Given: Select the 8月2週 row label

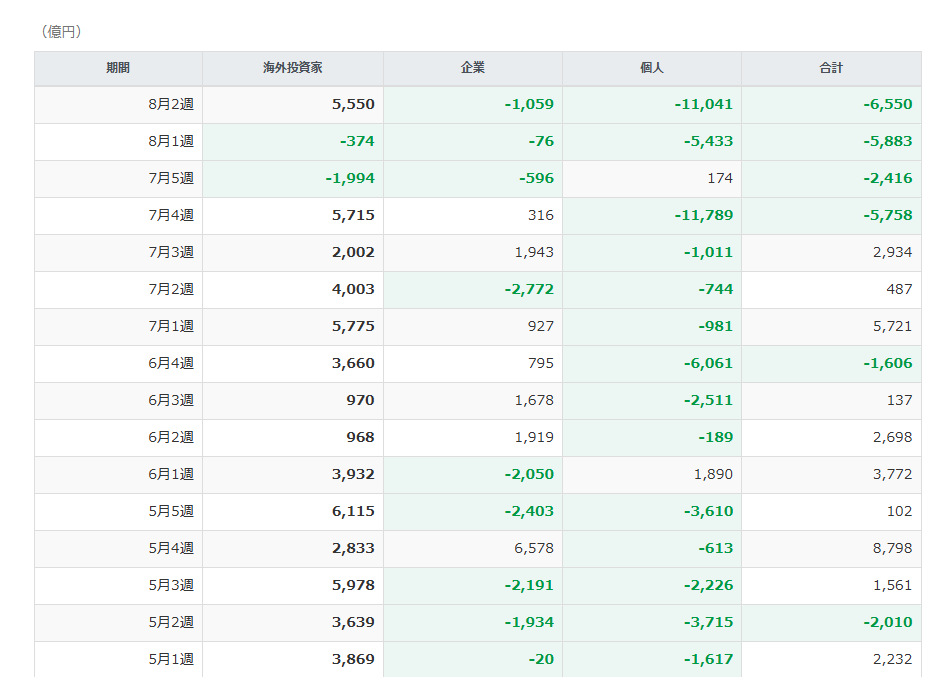Looking at the screenshot, I should [171, 105].
